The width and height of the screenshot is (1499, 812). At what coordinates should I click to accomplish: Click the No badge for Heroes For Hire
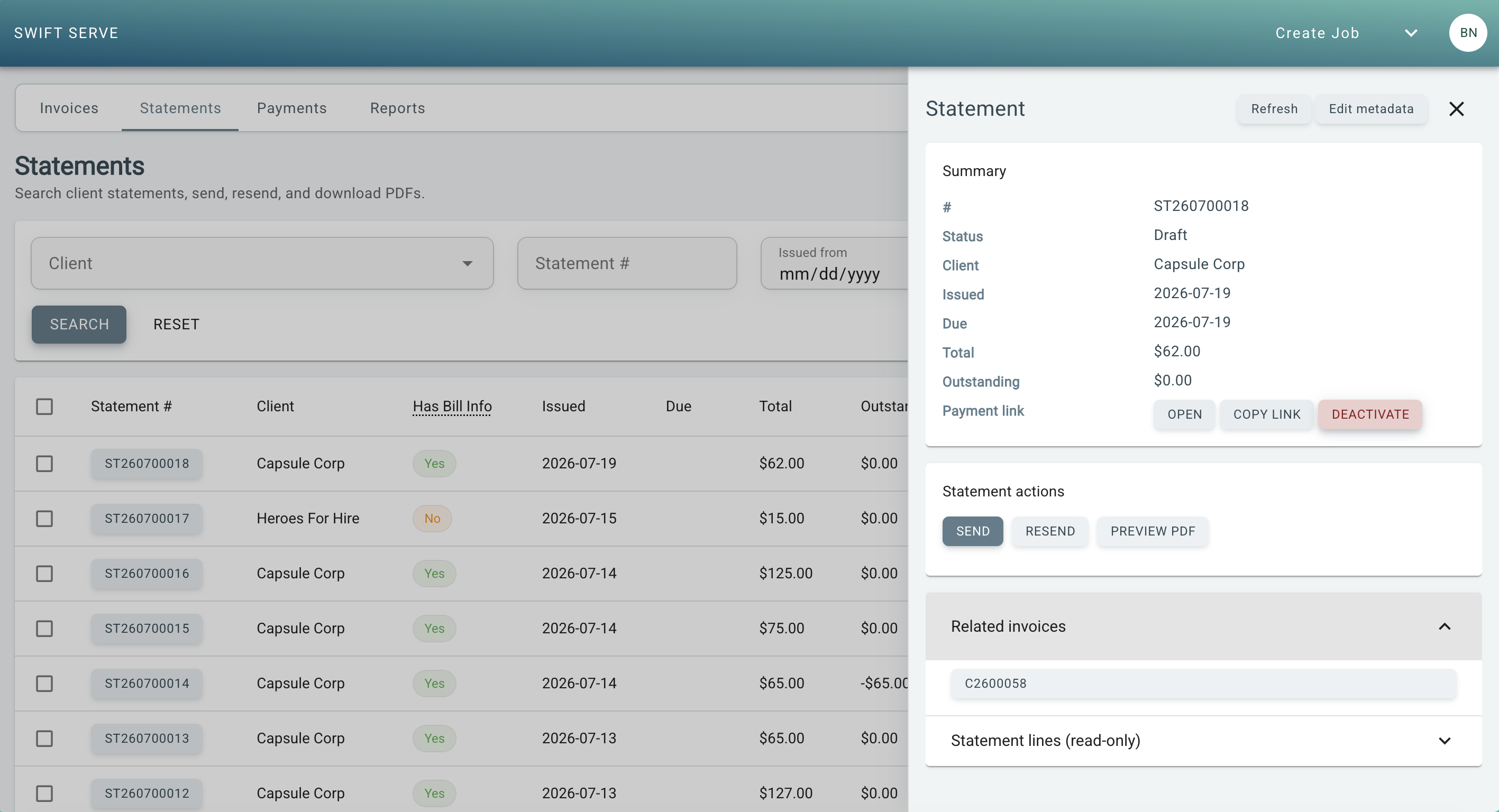432,519
